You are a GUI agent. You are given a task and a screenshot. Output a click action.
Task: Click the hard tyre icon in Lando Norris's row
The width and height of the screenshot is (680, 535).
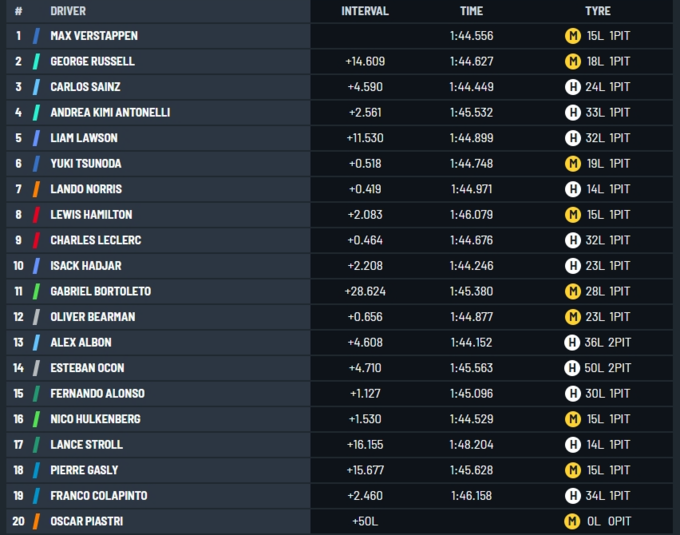pyautogui.click(x=572, y=189)
